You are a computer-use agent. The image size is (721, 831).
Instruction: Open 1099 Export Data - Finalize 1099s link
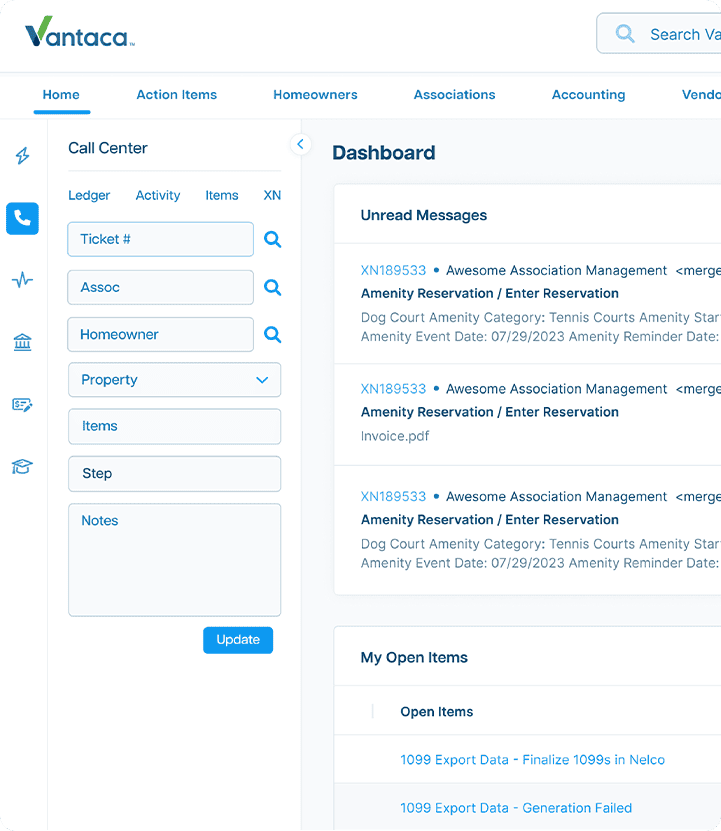point(532,760)
